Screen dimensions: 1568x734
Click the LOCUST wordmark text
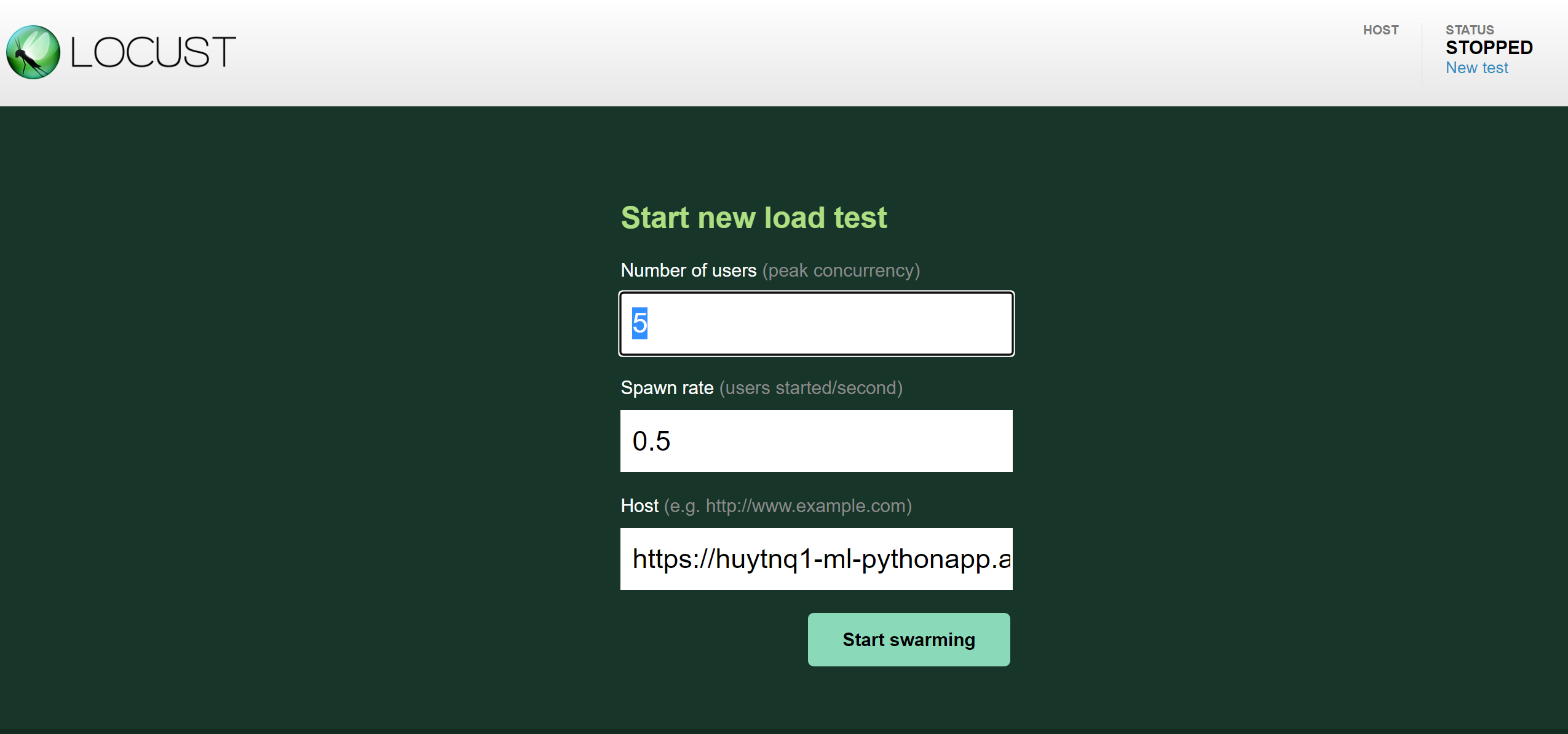point(153,52)
